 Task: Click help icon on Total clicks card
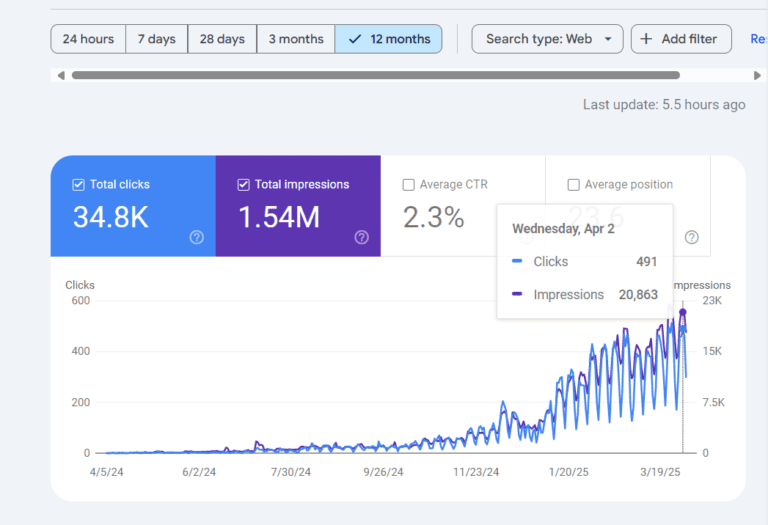pos(197,237)
